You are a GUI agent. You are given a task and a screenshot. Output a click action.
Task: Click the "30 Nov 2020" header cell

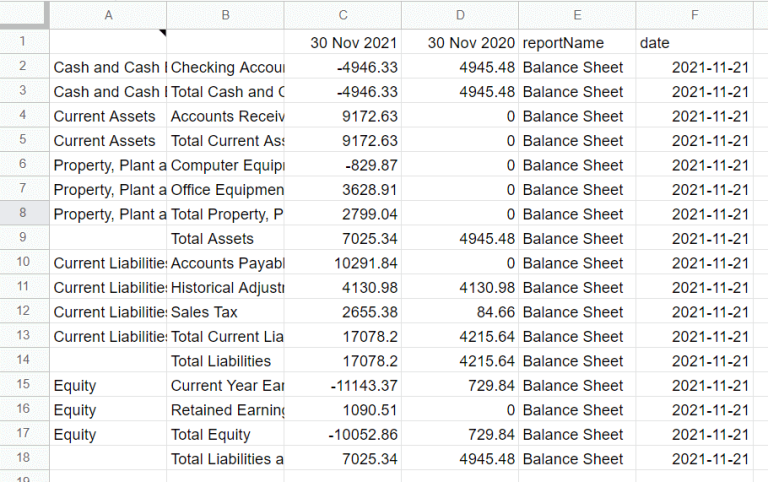(x=460, y=43)
